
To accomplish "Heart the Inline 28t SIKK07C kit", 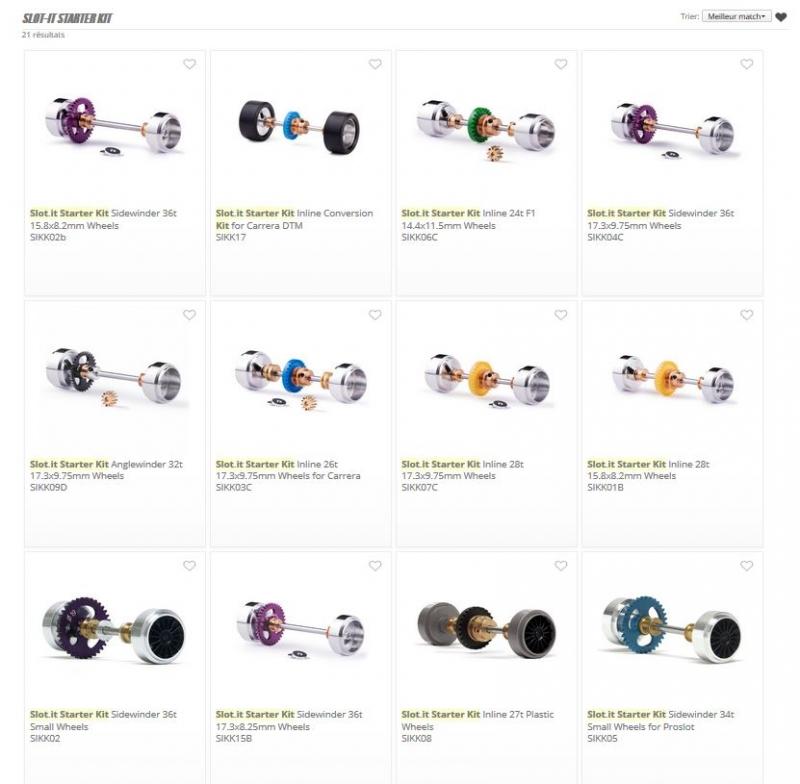I will coord(561,315).
